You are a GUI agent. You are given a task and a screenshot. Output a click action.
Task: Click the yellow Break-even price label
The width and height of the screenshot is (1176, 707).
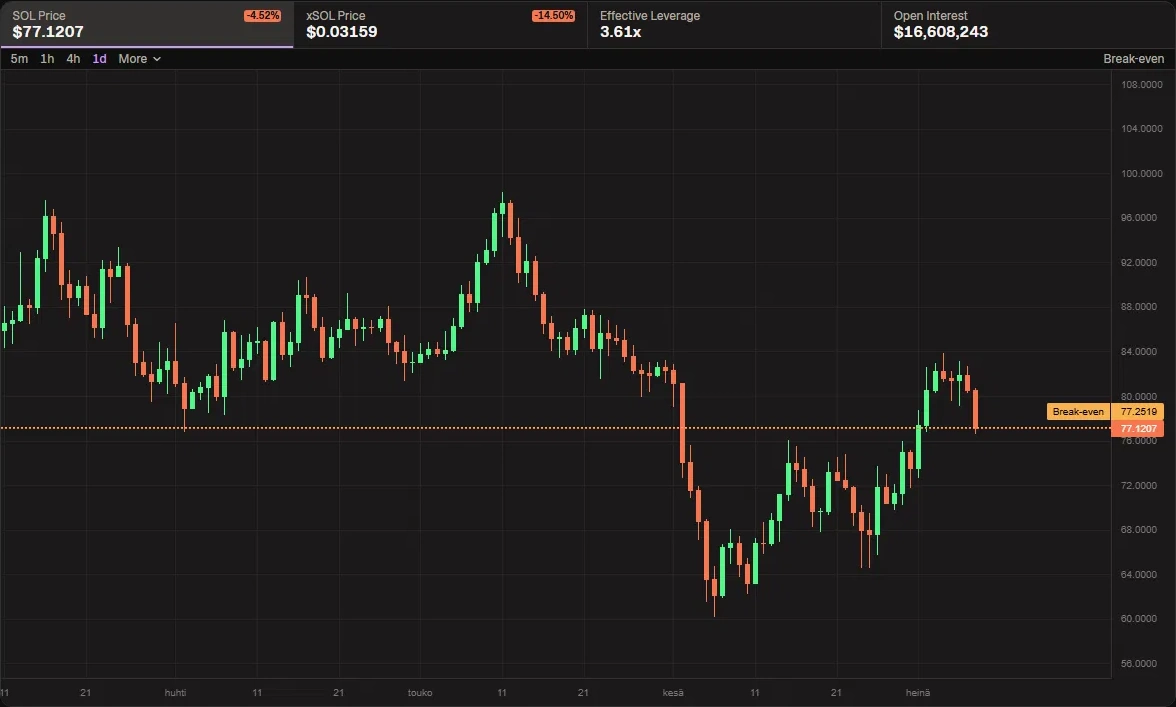tap(1078, 412)
